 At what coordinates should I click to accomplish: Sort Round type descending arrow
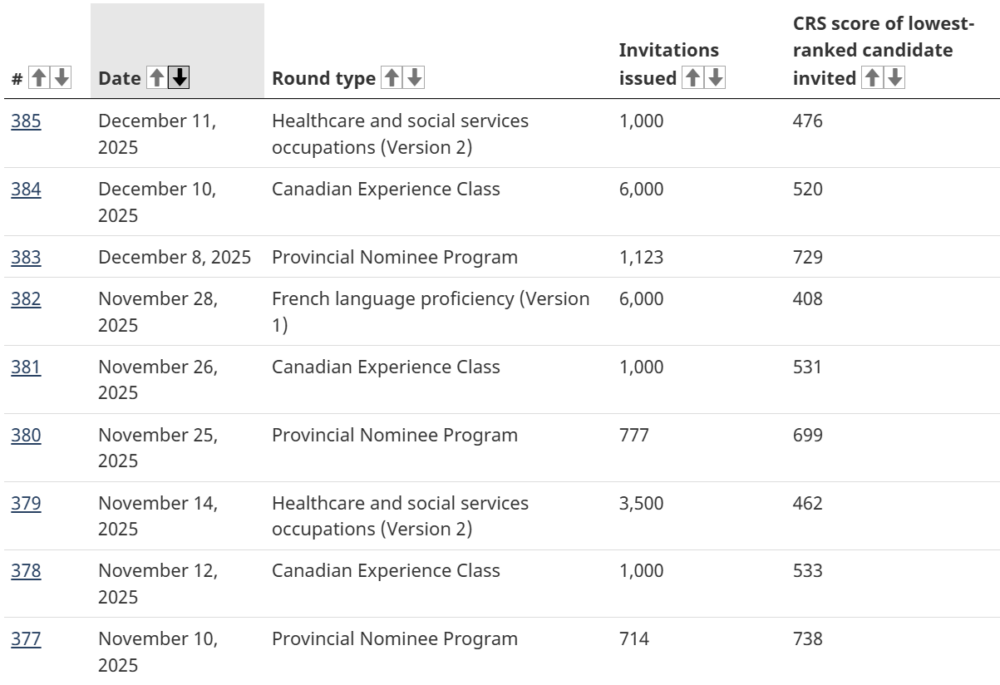(x=414, y=78)
